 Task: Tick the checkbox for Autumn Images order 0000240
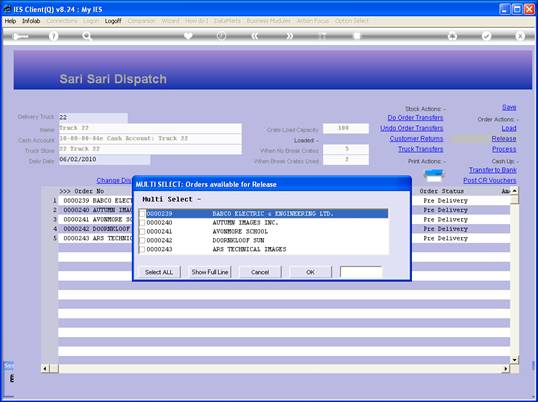click(142, 223)
